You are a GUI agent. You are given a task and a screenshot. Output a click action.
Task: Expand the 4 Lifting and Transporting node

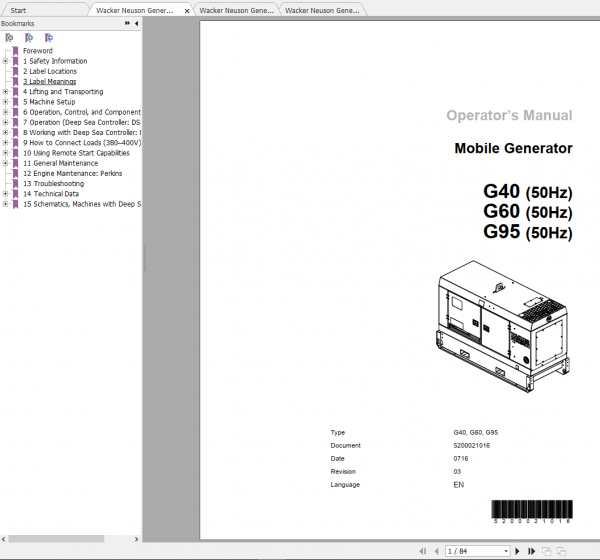(x=5, y=91)
